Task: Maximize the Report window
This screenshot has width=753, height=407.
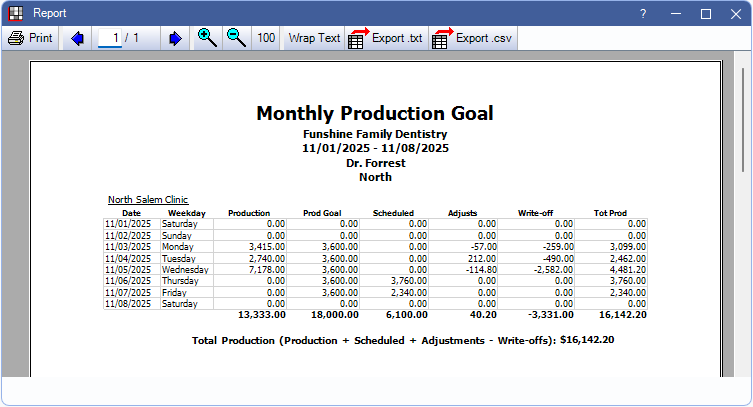Action: pyautogui.click(x=706, y=13)
